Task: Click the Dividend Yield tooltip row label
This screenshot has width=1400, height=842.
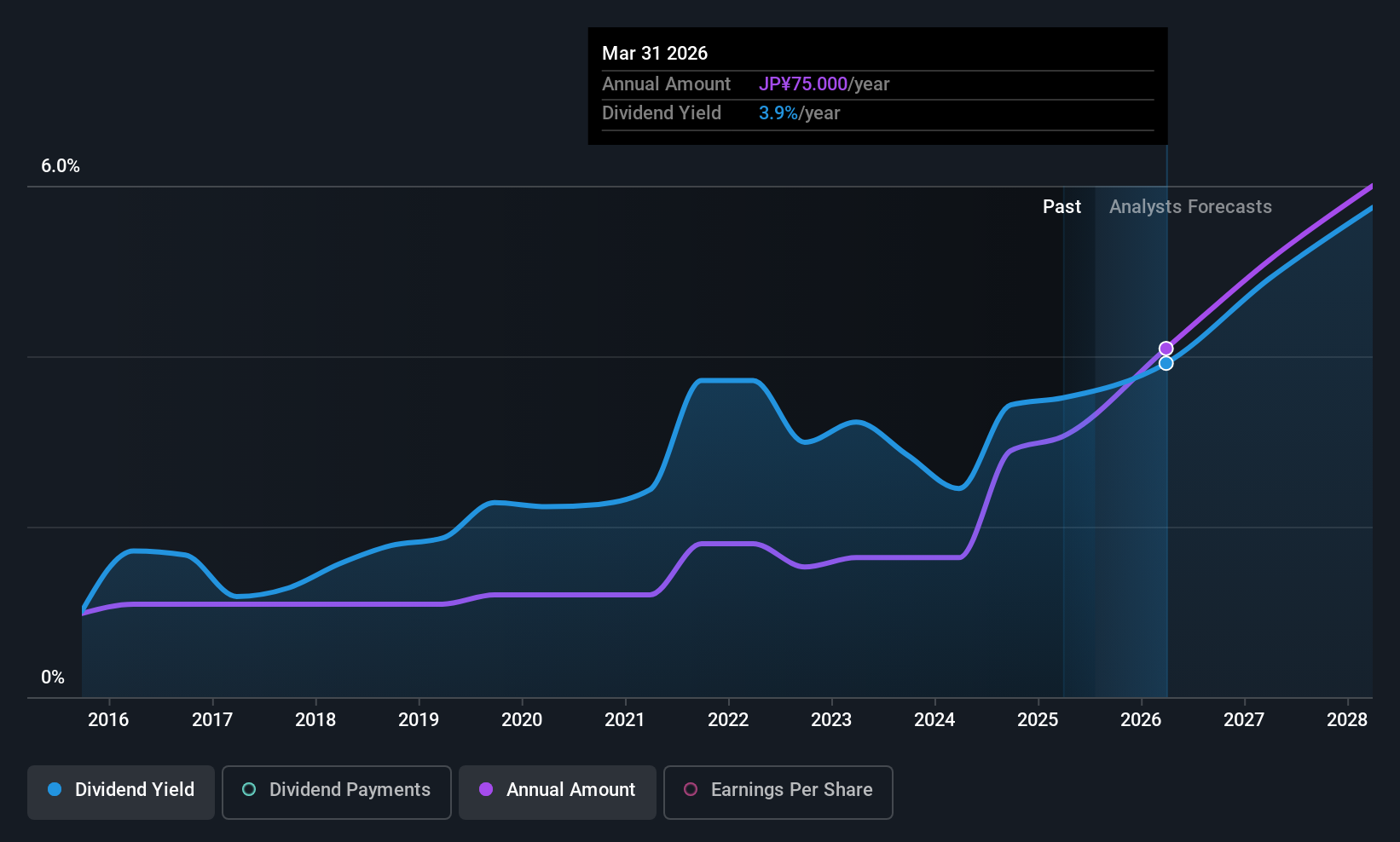Action: tap(662, 113)
